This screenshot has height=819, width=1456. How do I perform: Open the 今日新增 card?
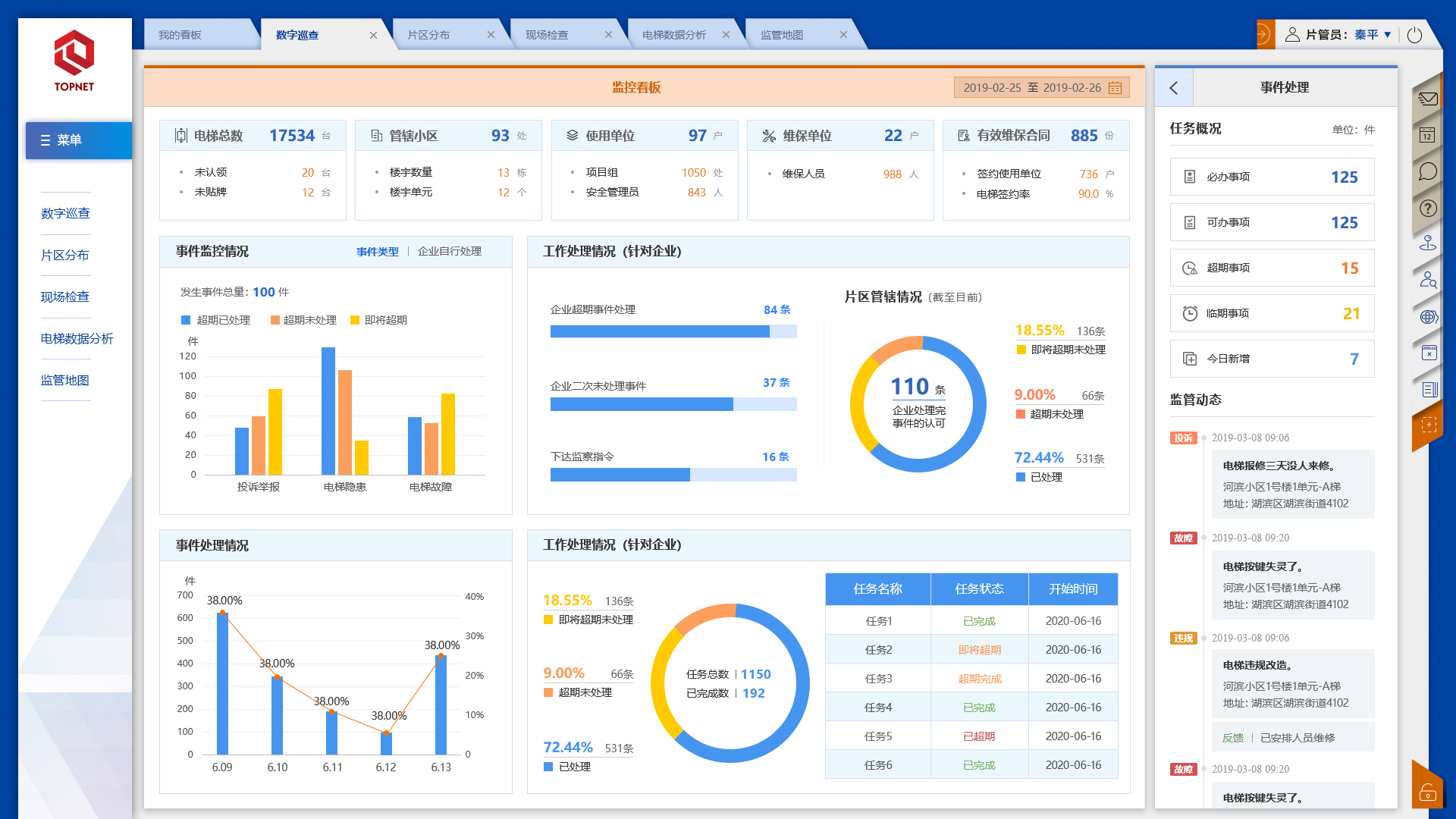tap(1272, 359)
